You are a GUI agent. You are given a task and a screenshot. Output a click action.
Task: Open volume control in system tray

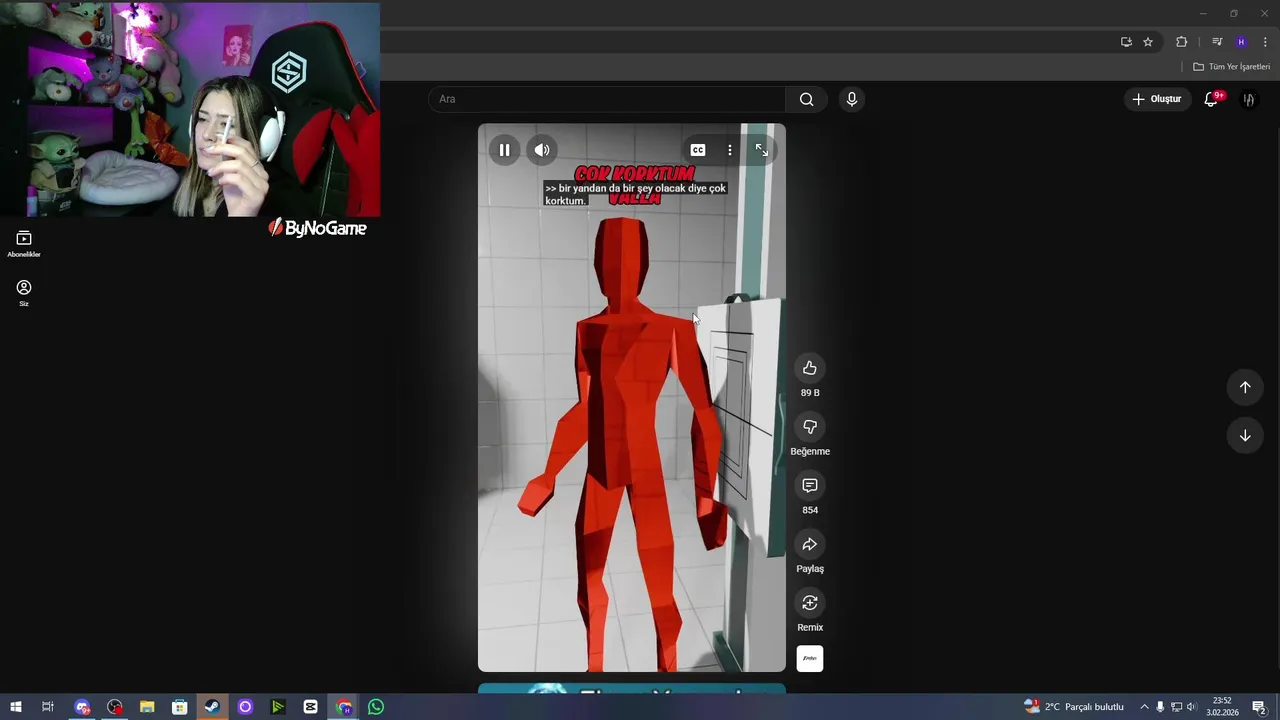point(1191,707)
